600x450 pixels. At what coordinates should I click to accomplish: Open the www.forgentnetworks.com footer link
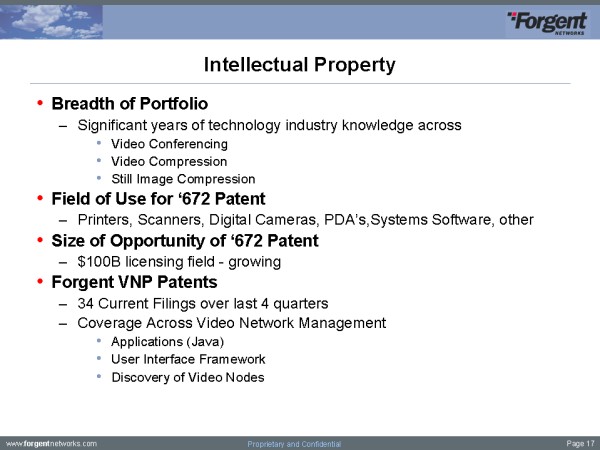(51, 443)
